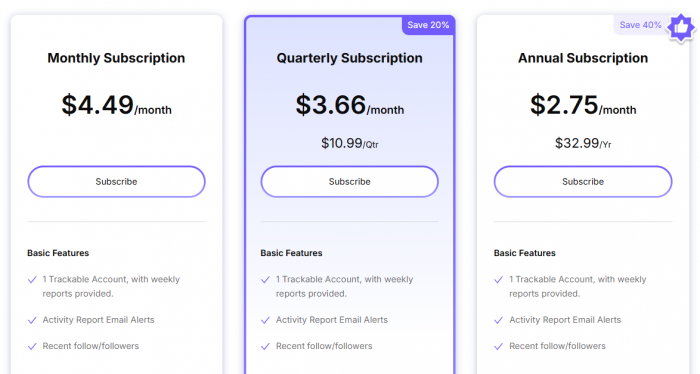Click Monthly plan's Recent follow/followers checkmark icon
This screenshot has height=374, width=700.
click(32, 346)
